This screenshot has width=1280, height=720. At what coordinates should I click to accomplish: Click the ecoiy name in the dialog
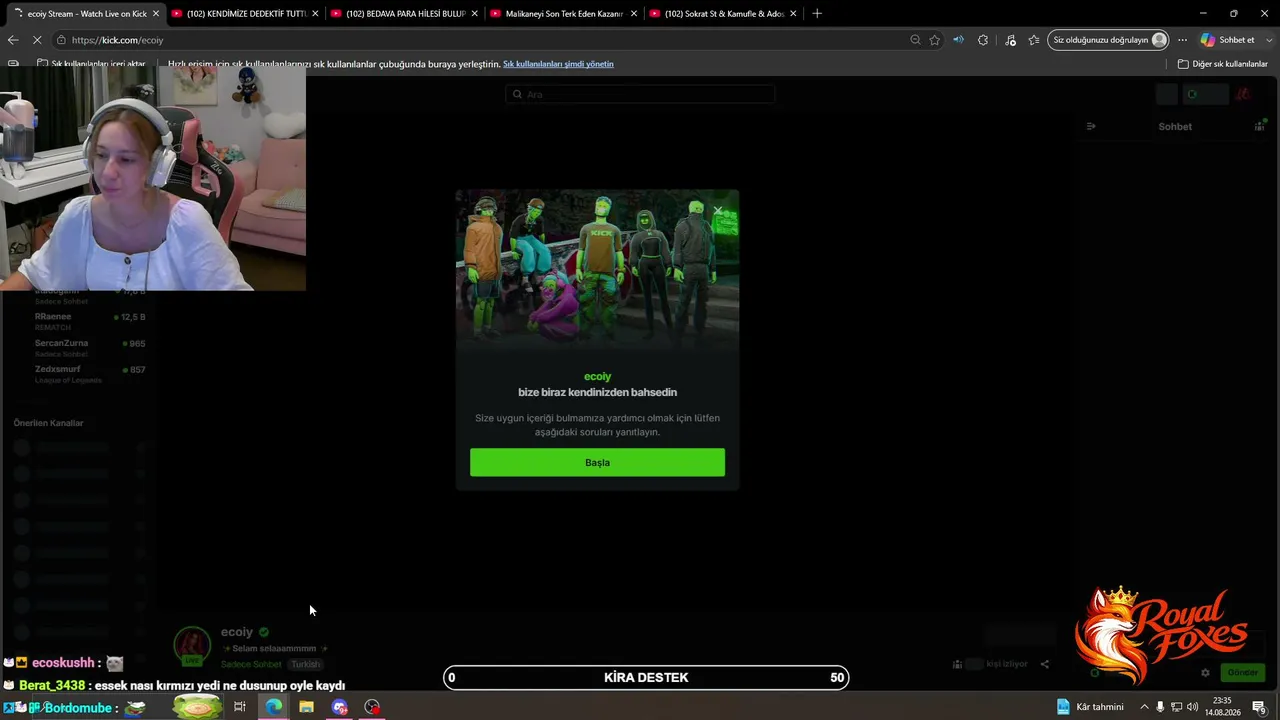[597, 376]
